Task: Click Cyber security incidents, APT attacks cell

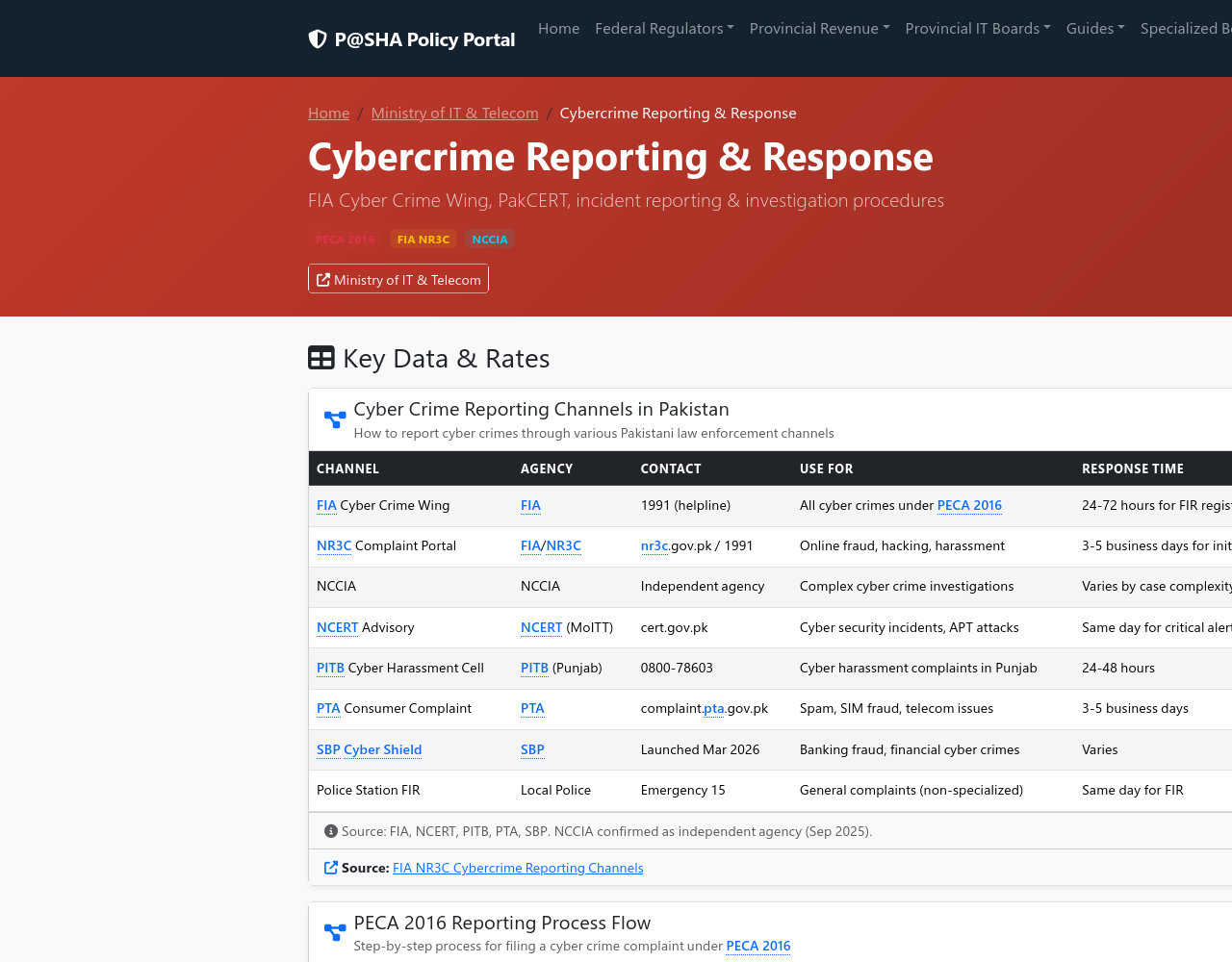Action: [x=933, y=628]
